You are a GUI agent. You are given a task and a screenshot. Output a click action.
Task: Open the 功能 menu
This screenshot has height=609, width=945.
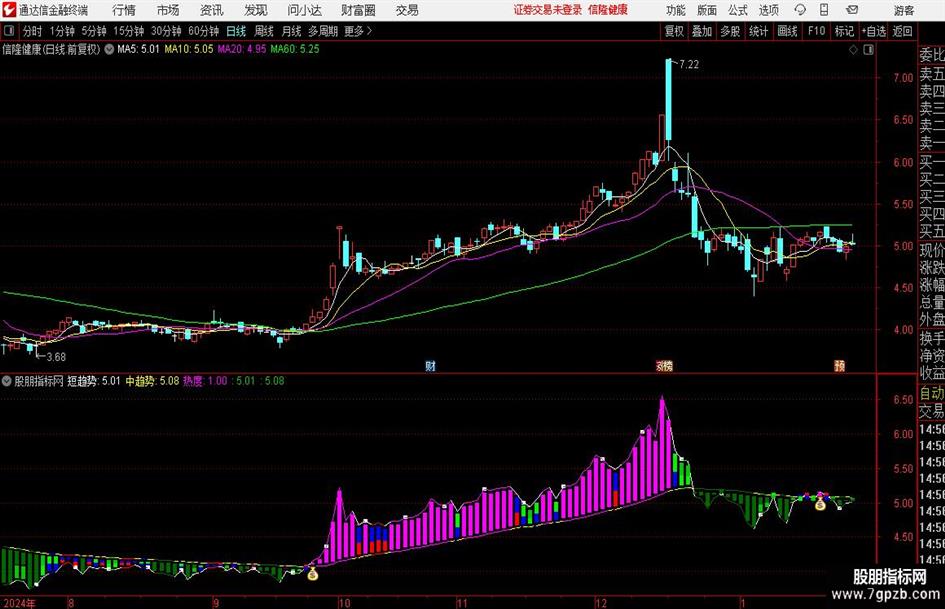[676, 10]
